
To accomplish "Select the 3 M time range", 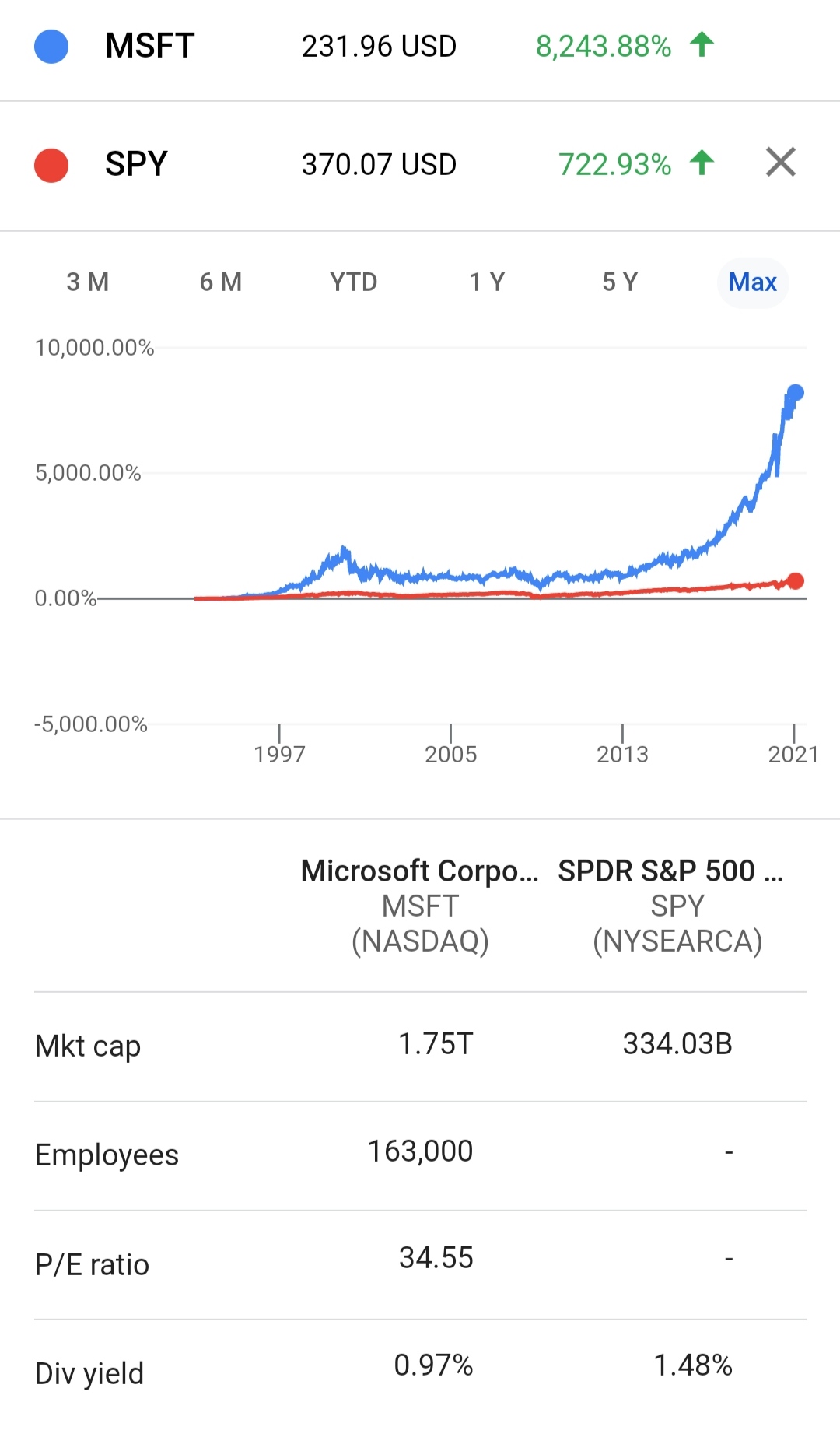I will pyautogui.click(x=88, y=282).
